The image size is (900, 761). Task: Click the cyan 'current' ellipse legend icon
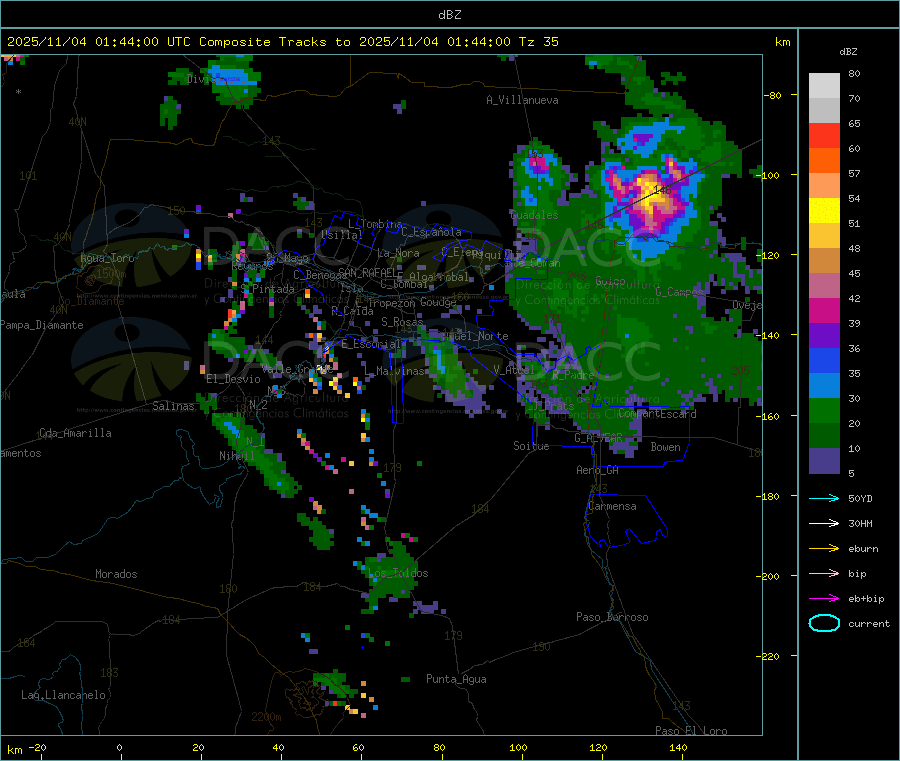pos(824,623)
